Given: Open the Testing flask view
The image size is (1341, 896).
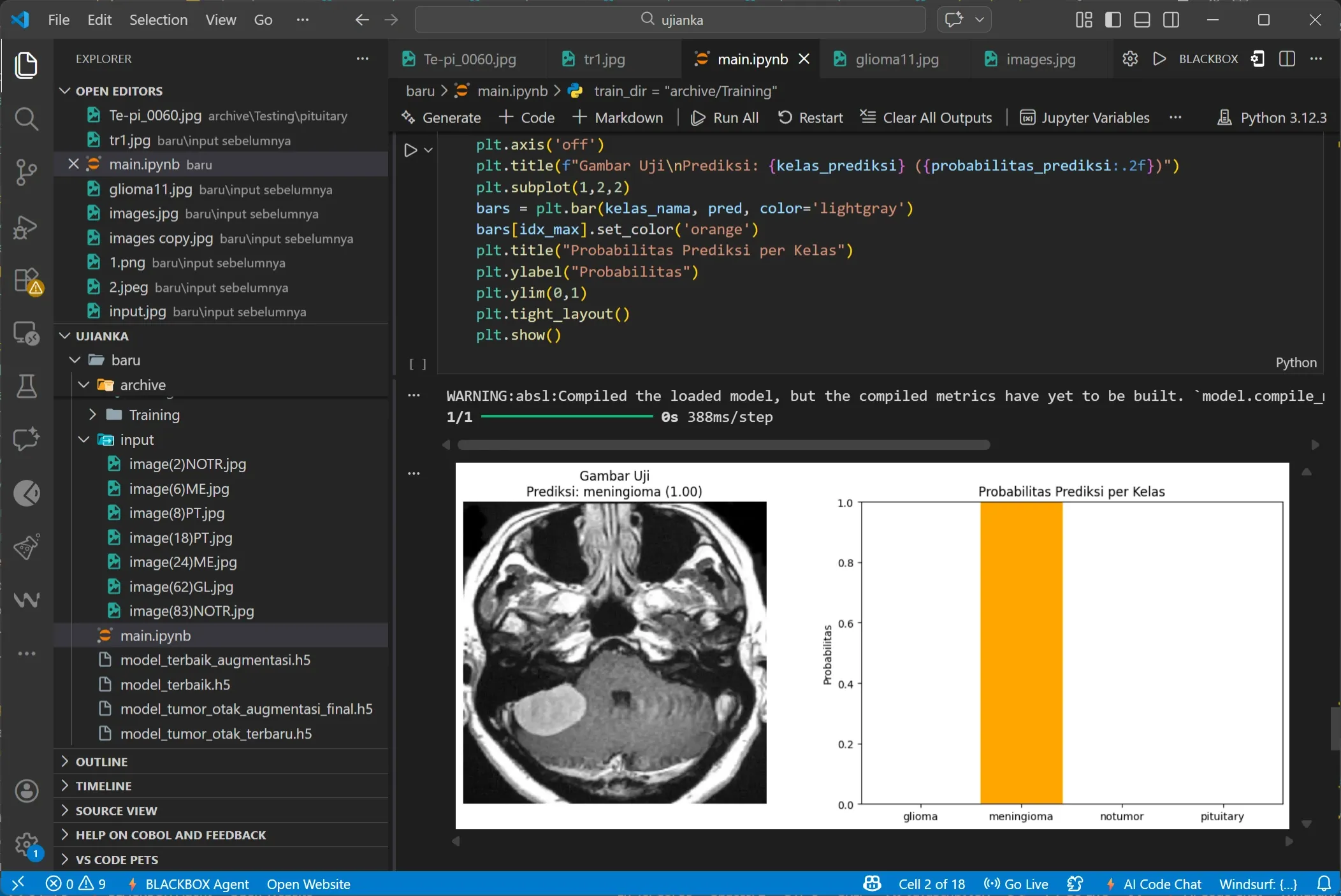Looking at the screenshot, I should (x=26, y=386).
